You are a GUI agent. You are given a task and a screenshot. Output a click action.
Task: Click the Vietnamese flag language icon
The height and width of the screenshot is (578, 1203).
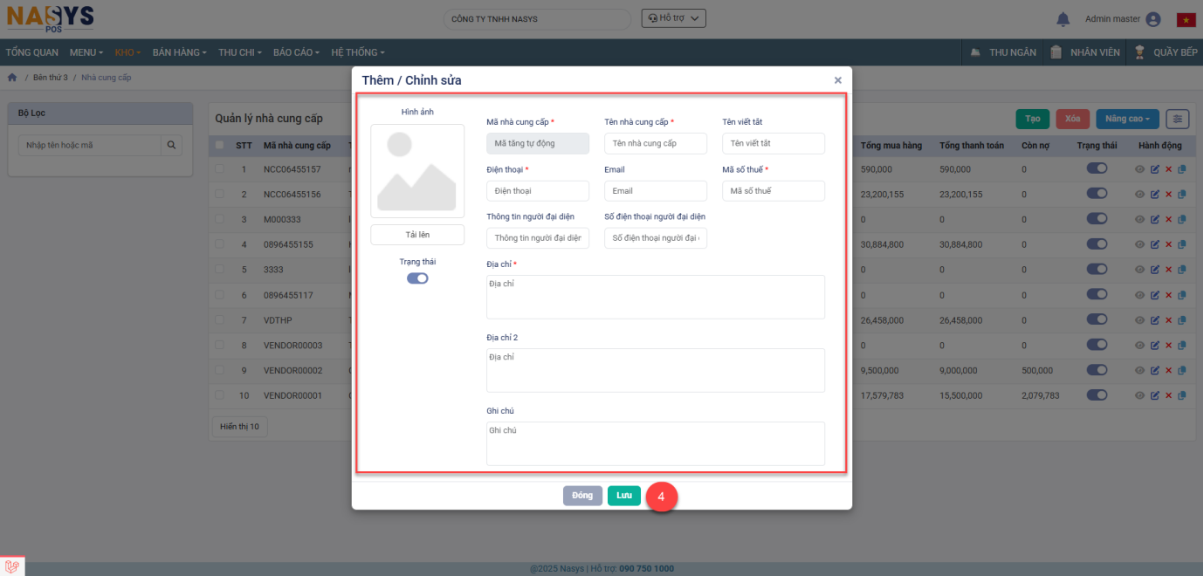coord(1187,19)
